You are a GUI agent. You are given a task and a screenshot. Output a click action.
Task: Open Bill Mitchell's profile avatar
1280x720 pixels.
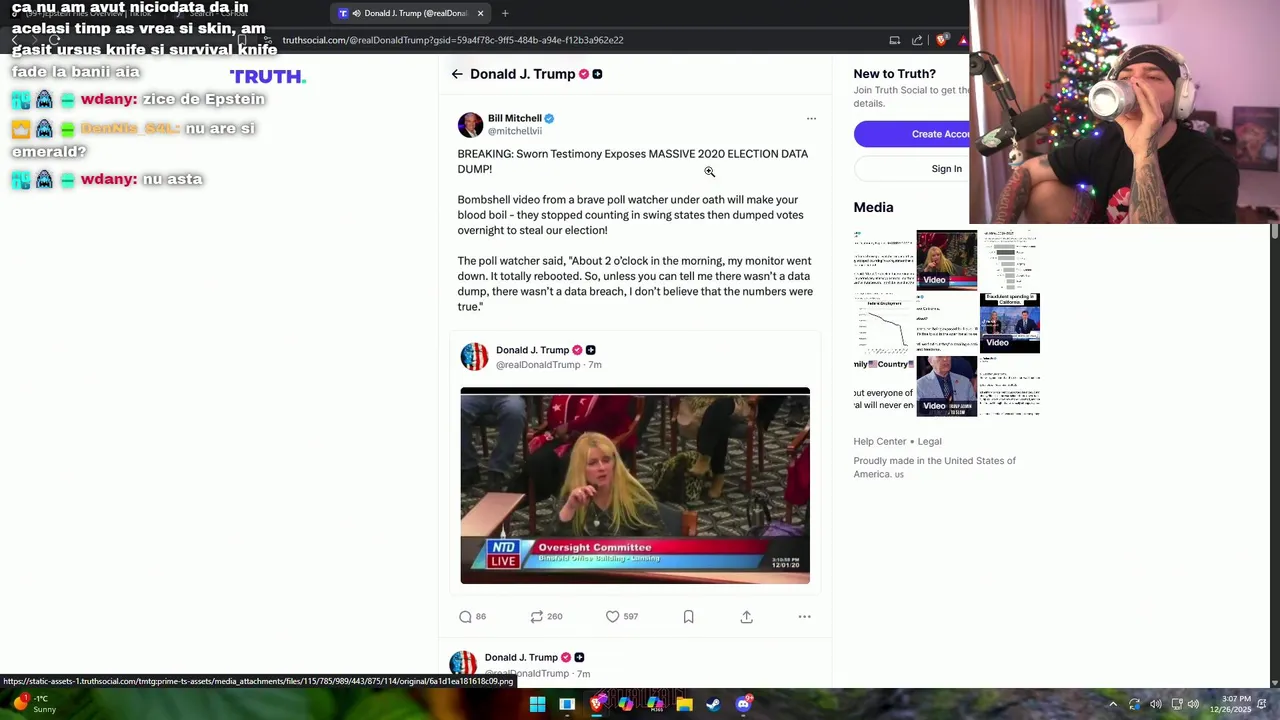(470, 124)
